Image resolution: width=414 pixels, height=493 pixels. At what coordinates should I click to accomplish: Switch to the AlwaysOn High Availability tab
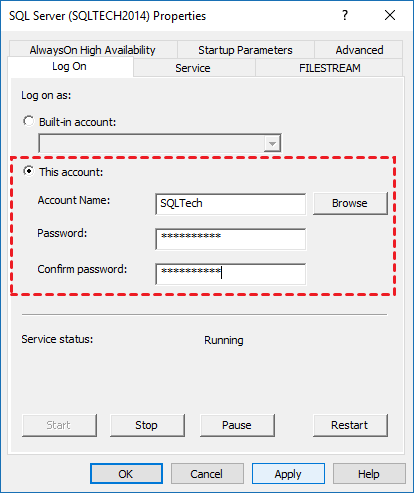click(x=93, y=50)
